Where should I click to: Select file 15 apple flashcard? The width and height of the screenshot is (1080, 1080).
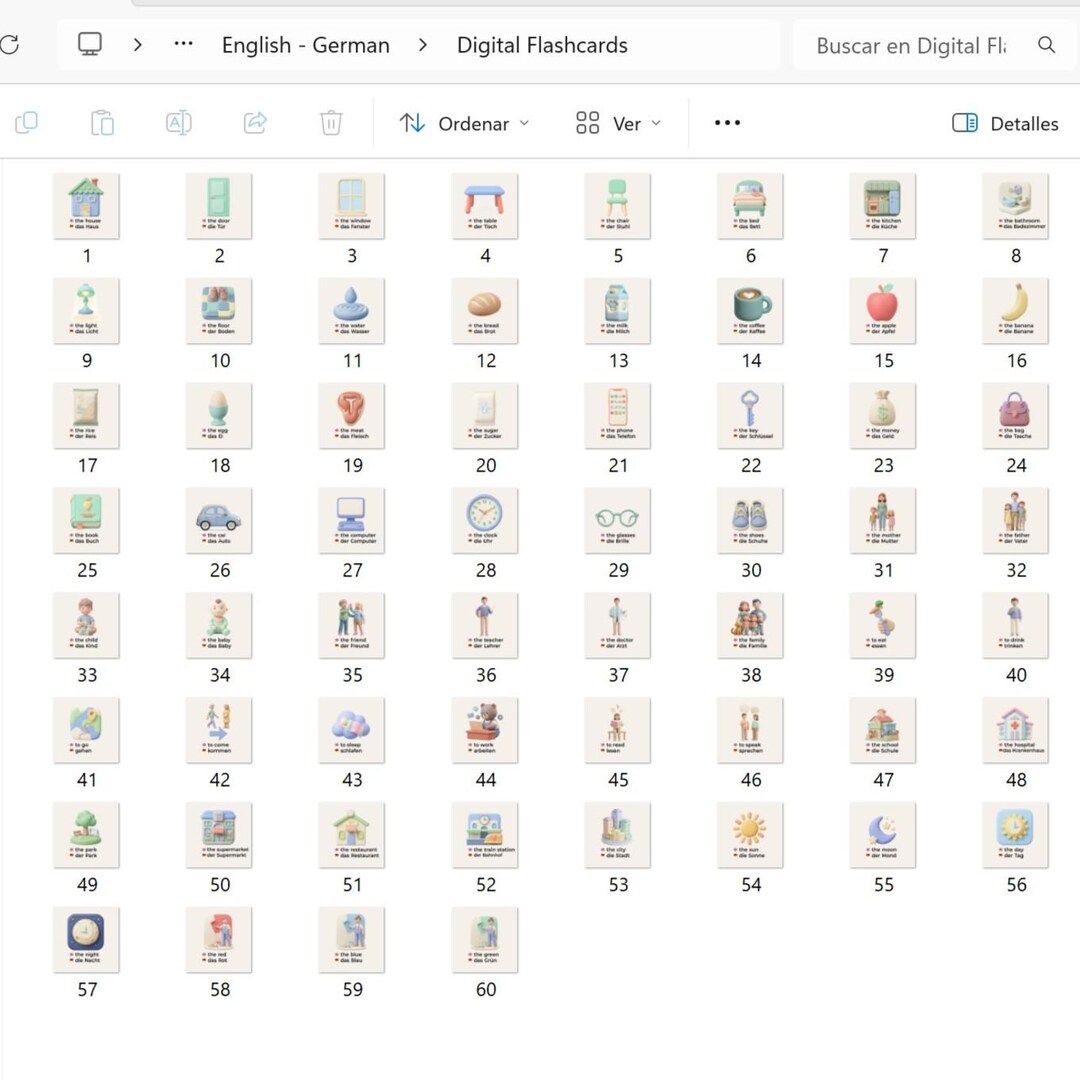883,311
